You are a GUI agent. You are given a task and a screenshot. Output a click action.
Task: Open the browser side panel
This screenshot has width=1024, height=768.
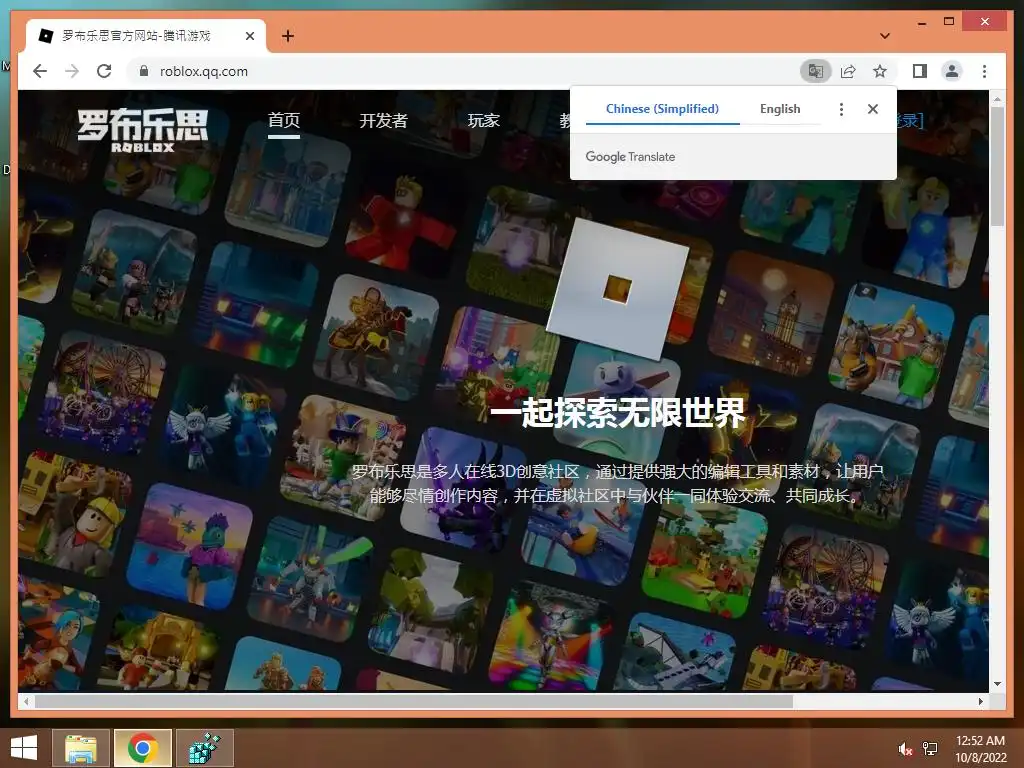tap(920, 71)
